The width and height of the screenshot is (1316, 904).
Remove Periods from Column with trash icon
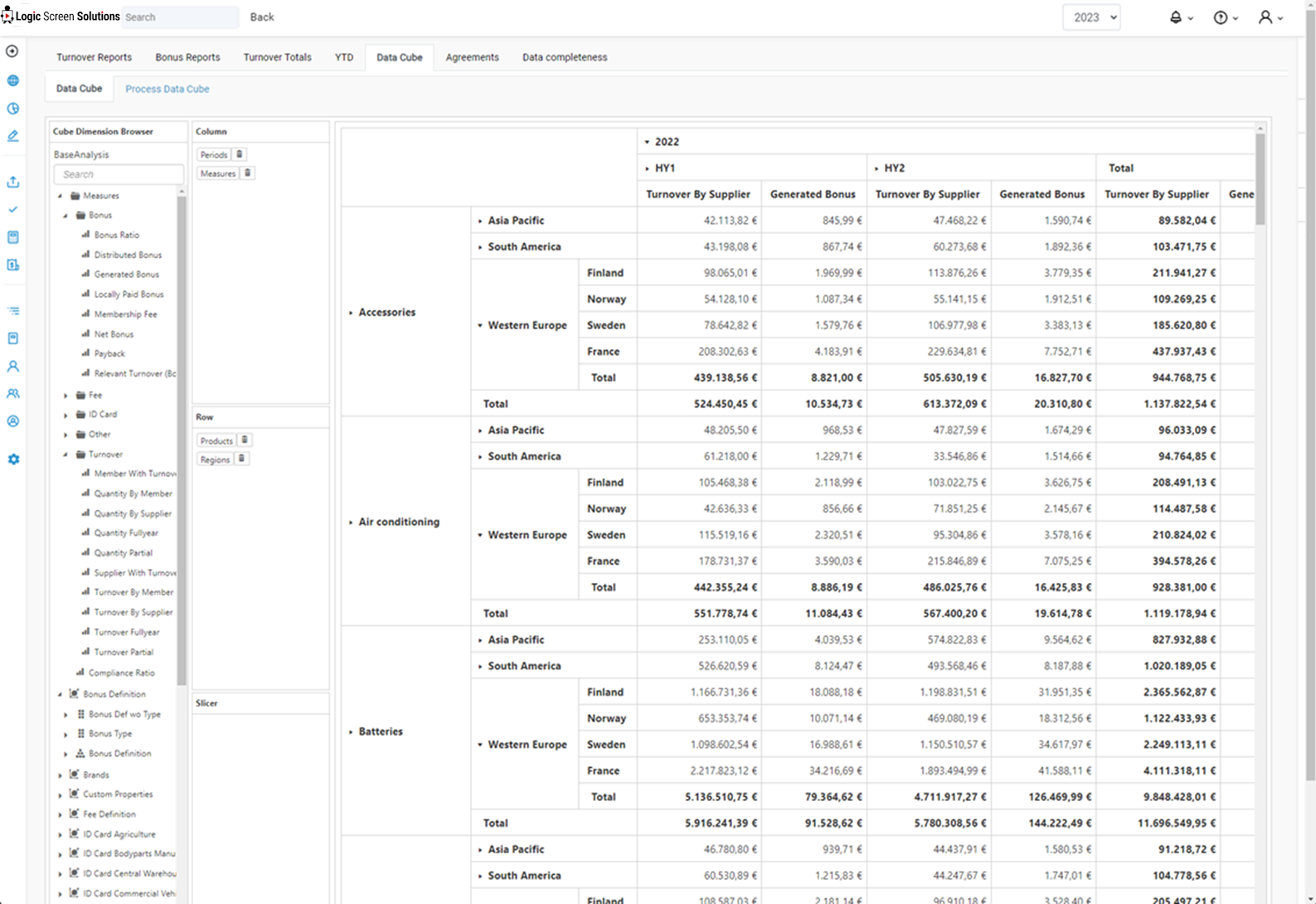click(x=239, y=154)
